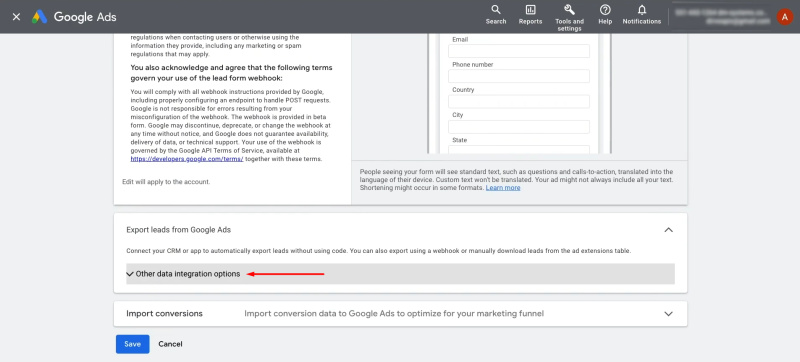This screenshot has height=362, width=800.
Task: Select the blurred account name area
Action: 722,16
